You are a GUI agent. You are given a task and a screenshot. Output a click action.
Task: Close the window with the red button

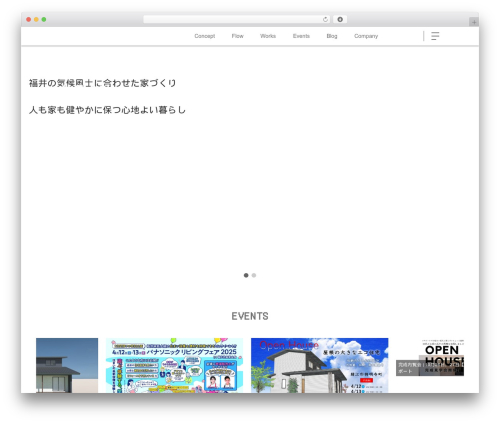point(29,20)
